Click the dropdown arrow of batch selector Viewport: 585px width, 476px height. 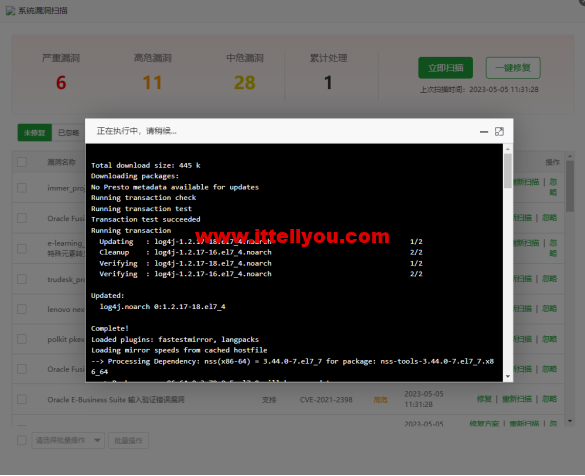pos(97,441)
